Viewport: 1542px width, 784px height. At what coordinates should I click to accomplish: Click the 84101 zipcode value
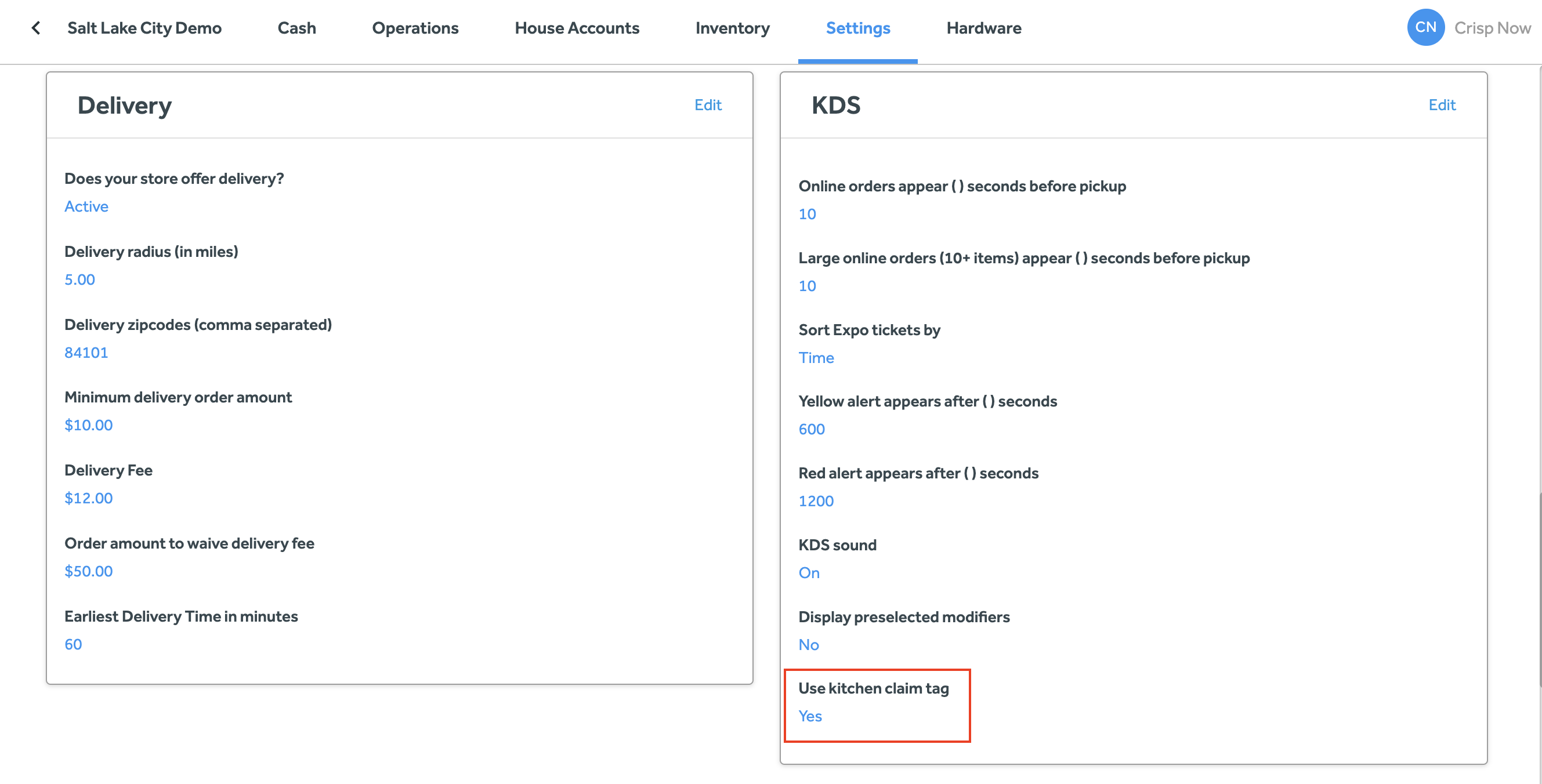tap(86, 353)
